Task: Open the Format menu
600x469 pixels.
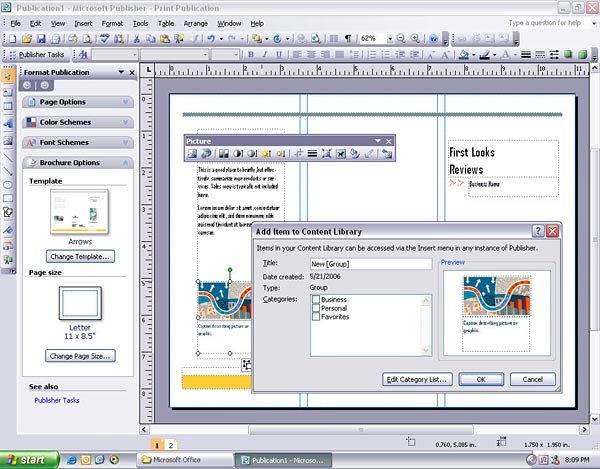Action: 112,24
